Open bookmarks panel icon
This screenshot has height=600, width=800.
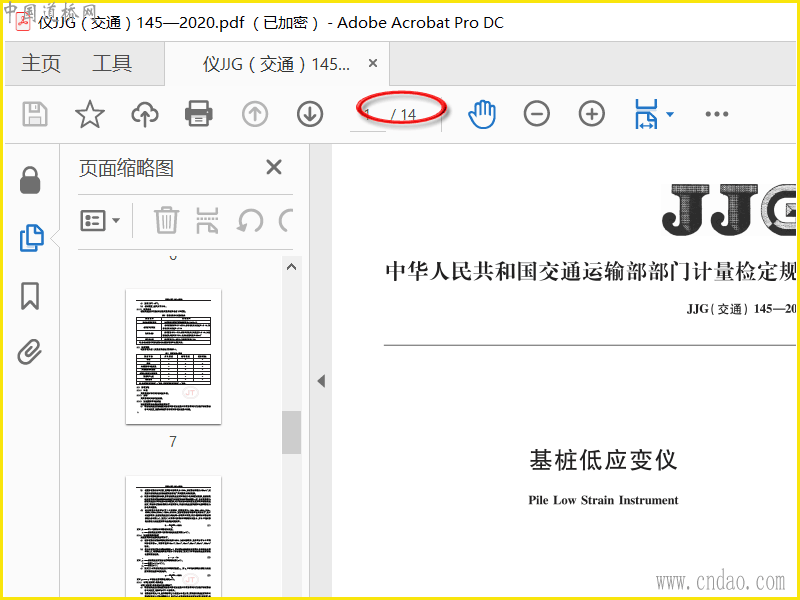click(30, 296)
